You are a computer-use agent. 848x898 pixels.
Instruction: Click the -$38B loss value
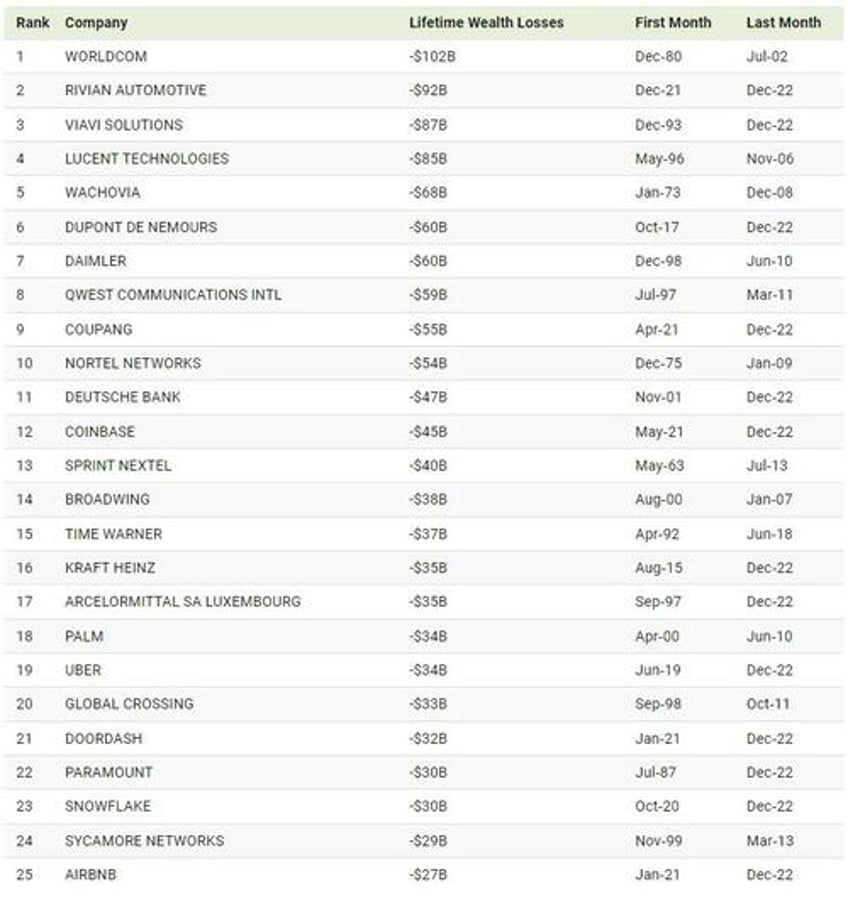(x=428, y=499)
